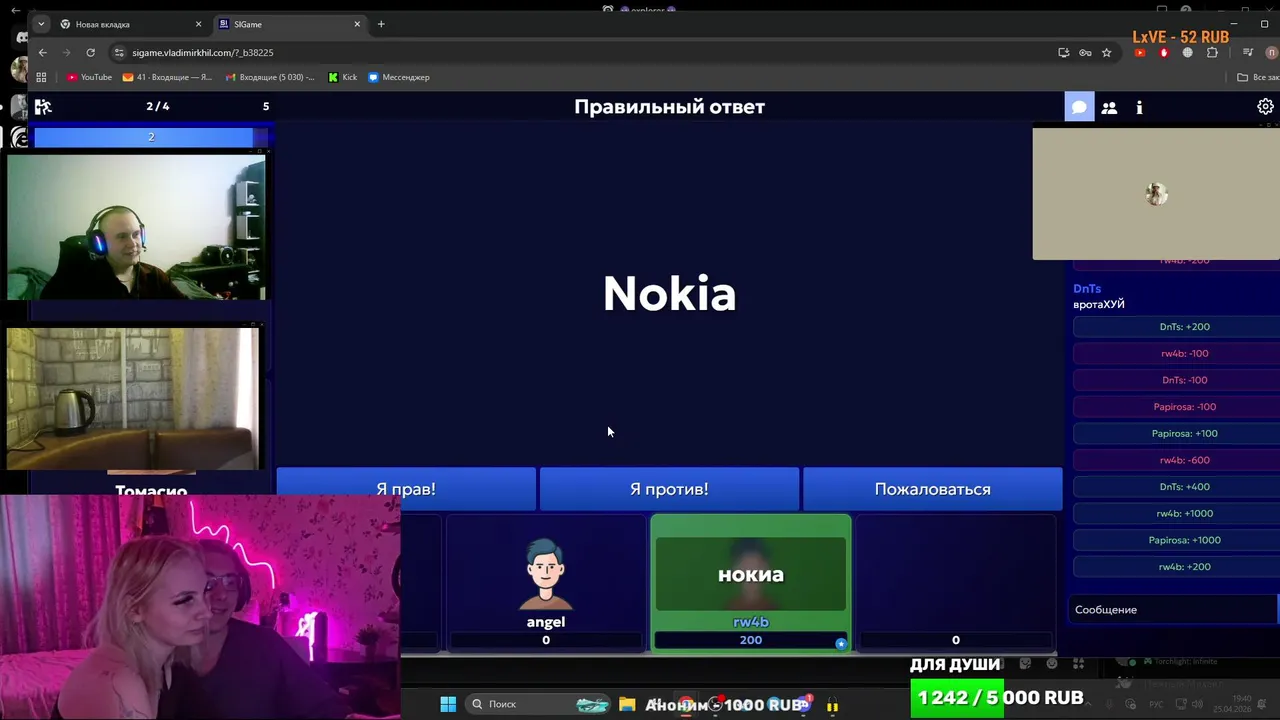Open the game info icon
The image size is (1280, 720).
[x=1139, y=107]
